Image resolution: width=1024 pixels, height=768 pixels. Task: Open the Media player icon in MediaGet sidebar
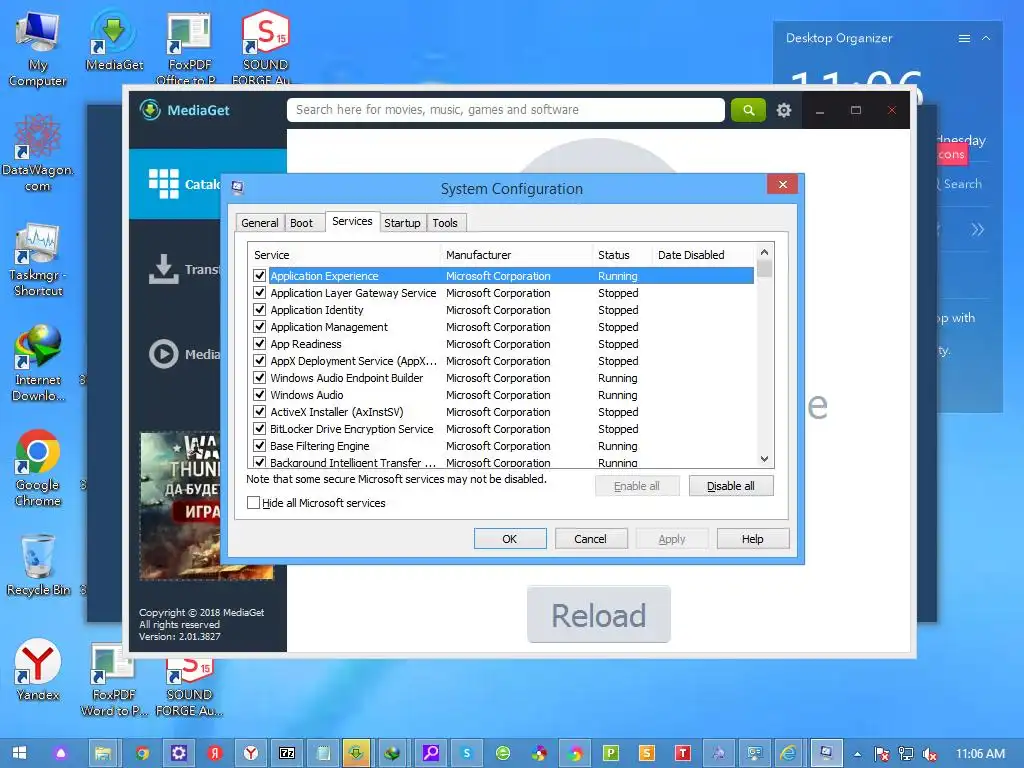coord(163,354)
